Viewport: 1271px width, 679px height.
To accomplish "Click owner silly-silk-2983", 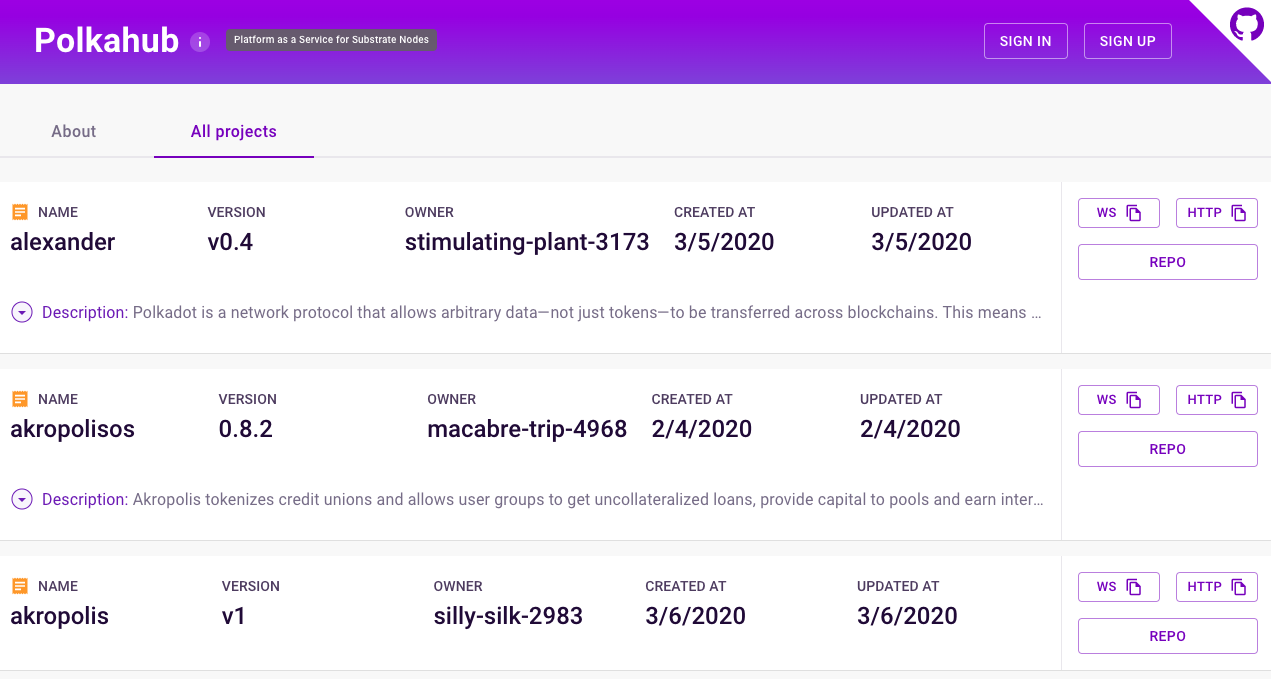I will coord(508,616).
